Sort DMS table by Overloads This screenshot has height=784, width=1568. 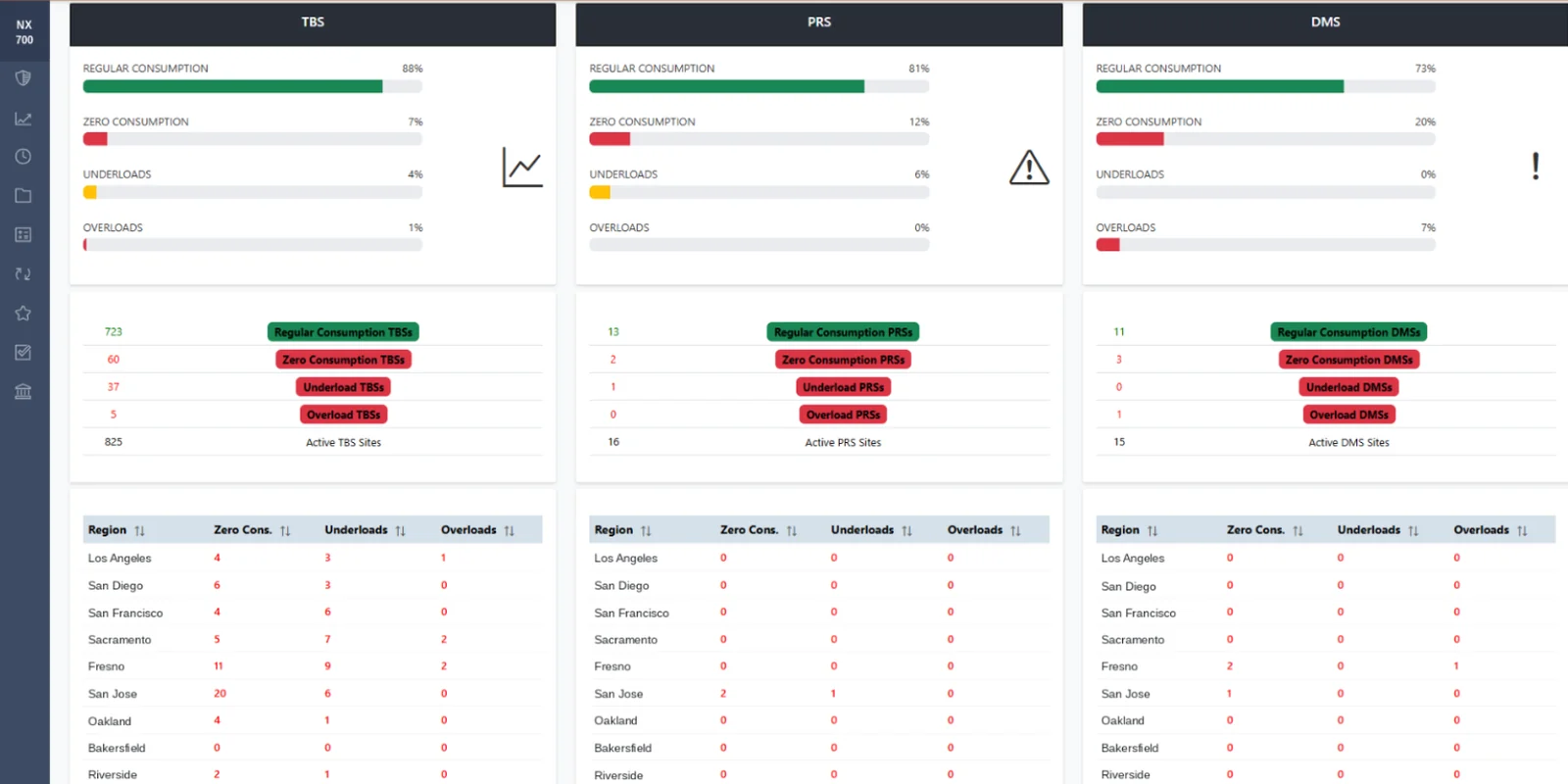pyautogui.click(x=1522, y=531)
